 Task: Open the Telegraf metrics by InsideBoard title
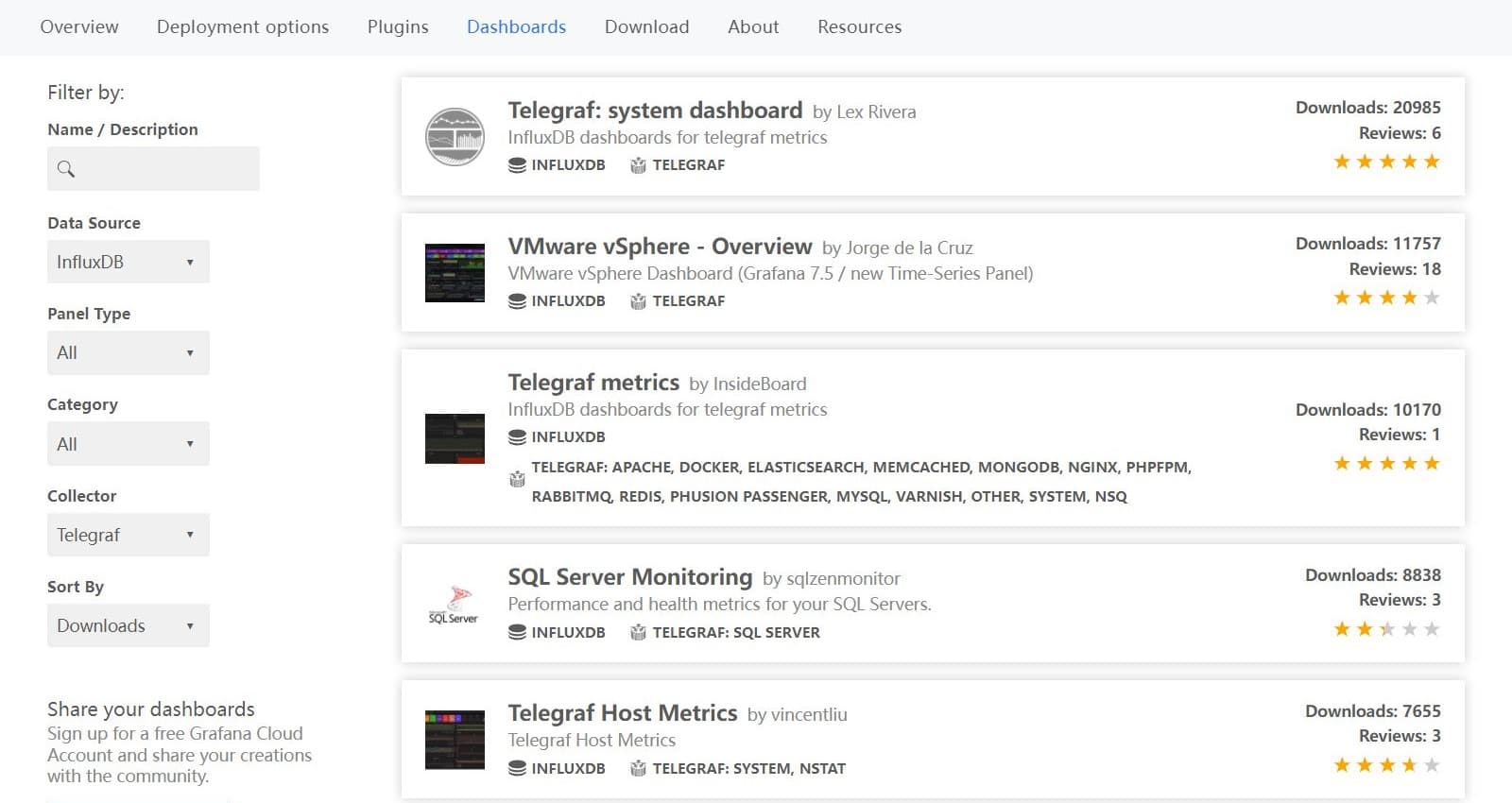593,383
